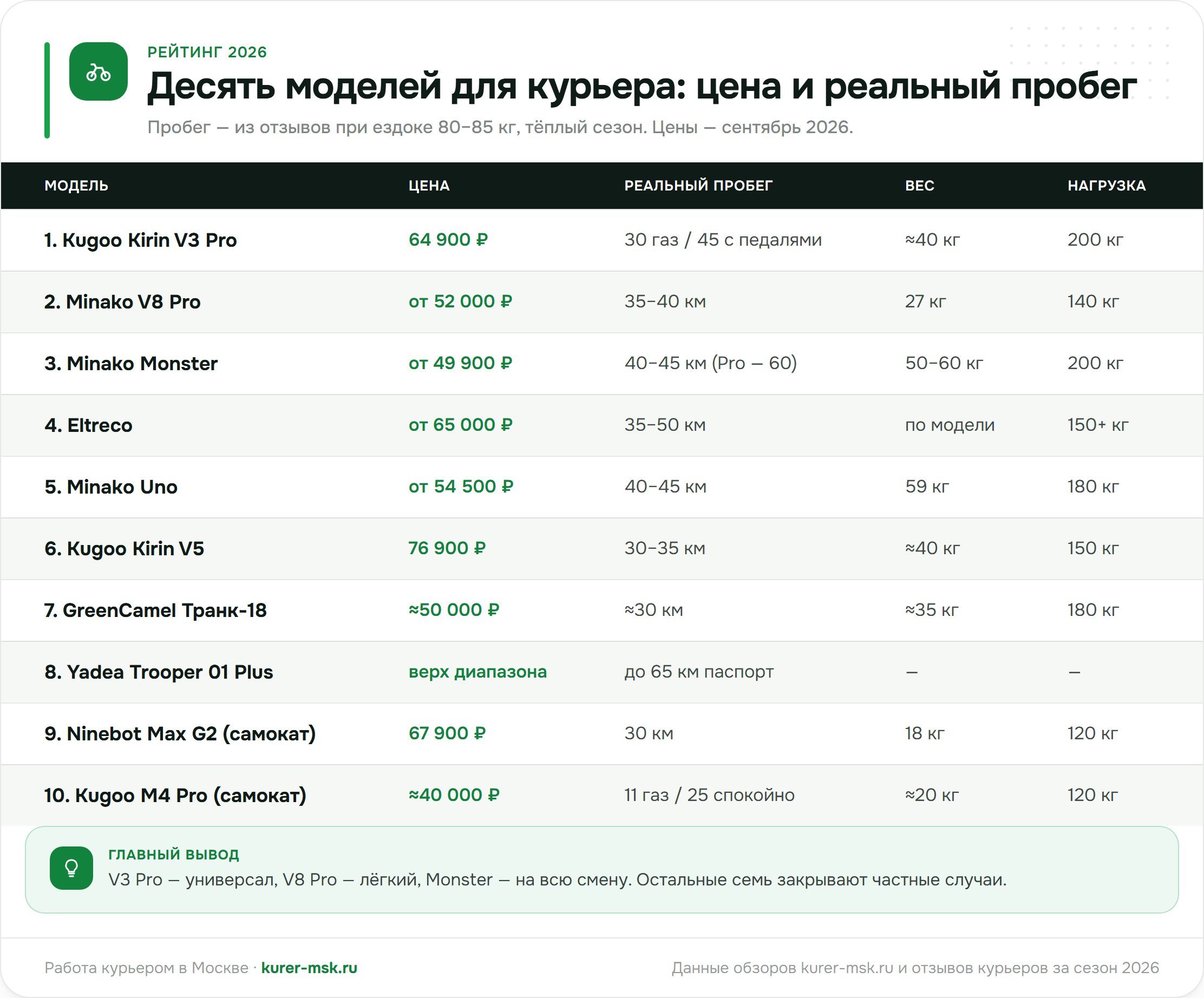Click the Ninebot price «67 900 ₽»
This screenshot has width=1204, height=998.
coord(447,733)
